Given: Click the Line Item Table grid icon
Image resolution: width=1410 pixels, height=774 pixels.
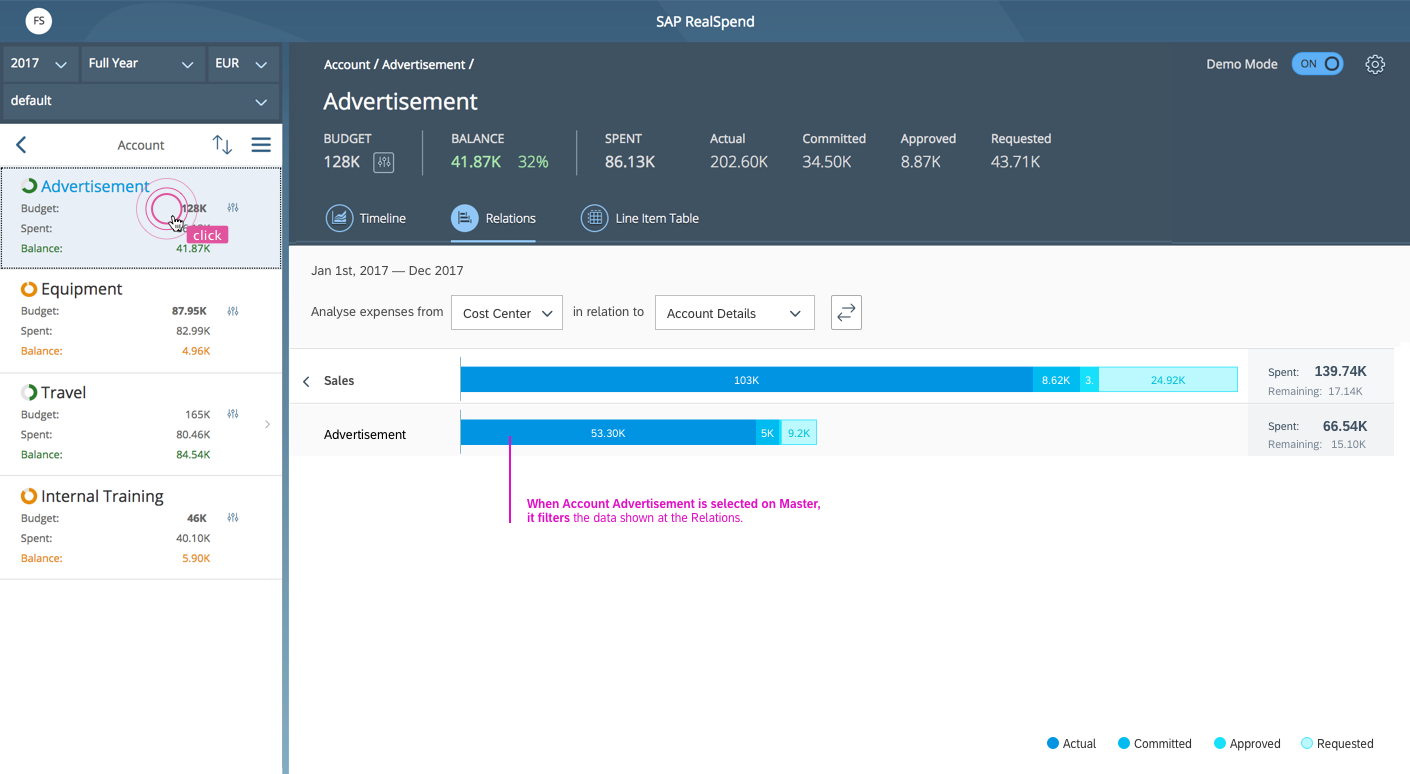Looking at the screenshot, I should (595, 218).
